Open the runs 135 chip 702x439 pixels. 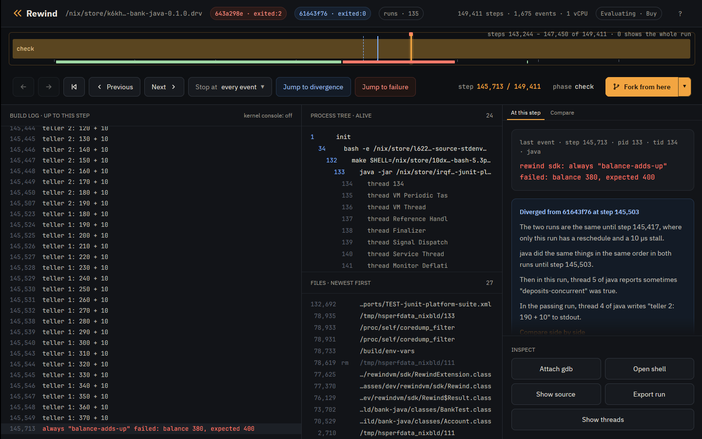401,13
